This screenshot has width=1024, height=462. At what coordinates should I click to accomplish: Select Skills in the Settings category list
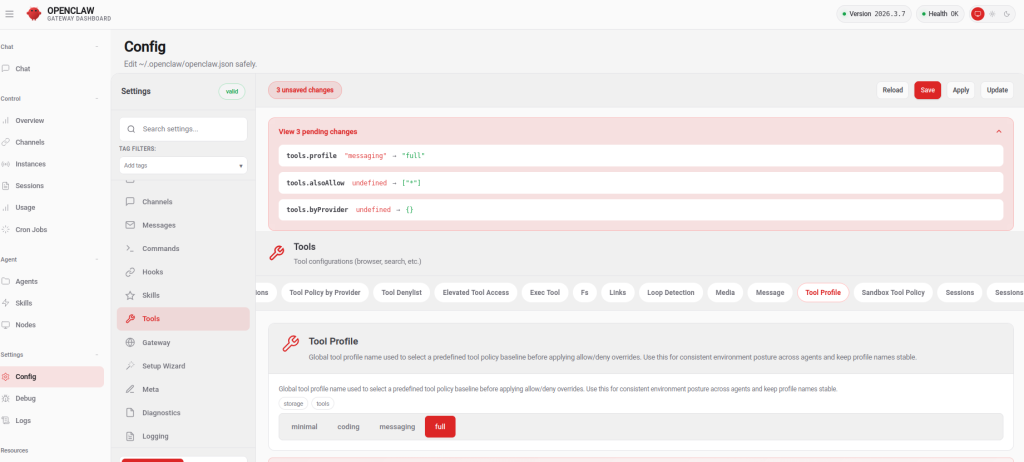coord(184,295)
